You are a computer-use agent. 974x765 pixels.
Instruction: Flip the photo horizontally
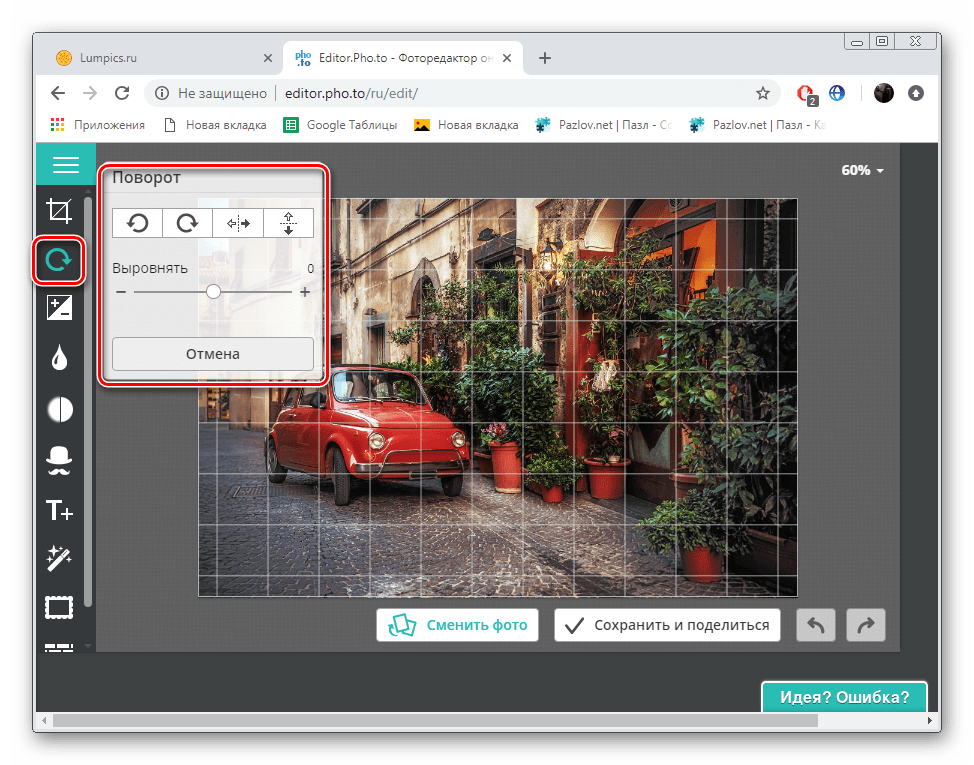tap(238, 223)
